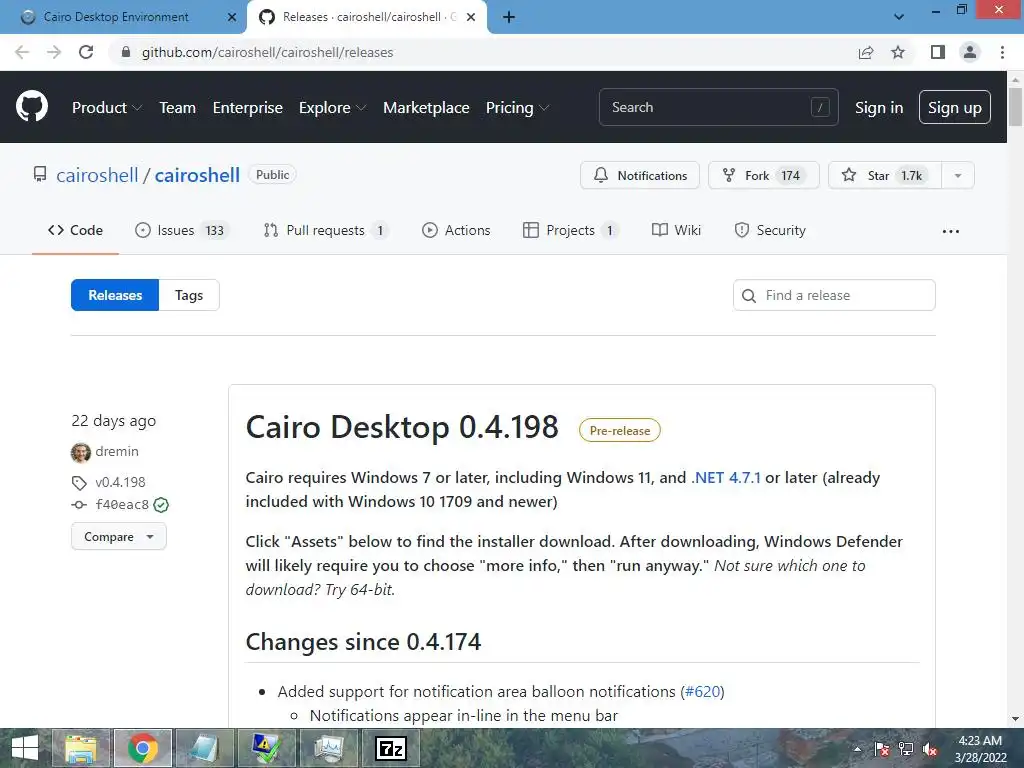Click the Action Center flag icon
The image size is (1024, 768).
point(882,749)
